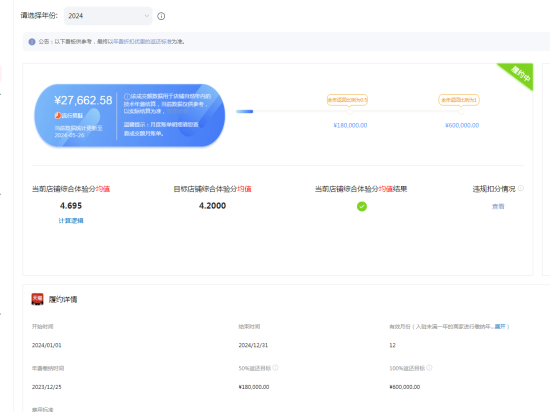Click the dropdown chevron in the year selector
This screenshot has height=412, width=550.
(147, 16)
